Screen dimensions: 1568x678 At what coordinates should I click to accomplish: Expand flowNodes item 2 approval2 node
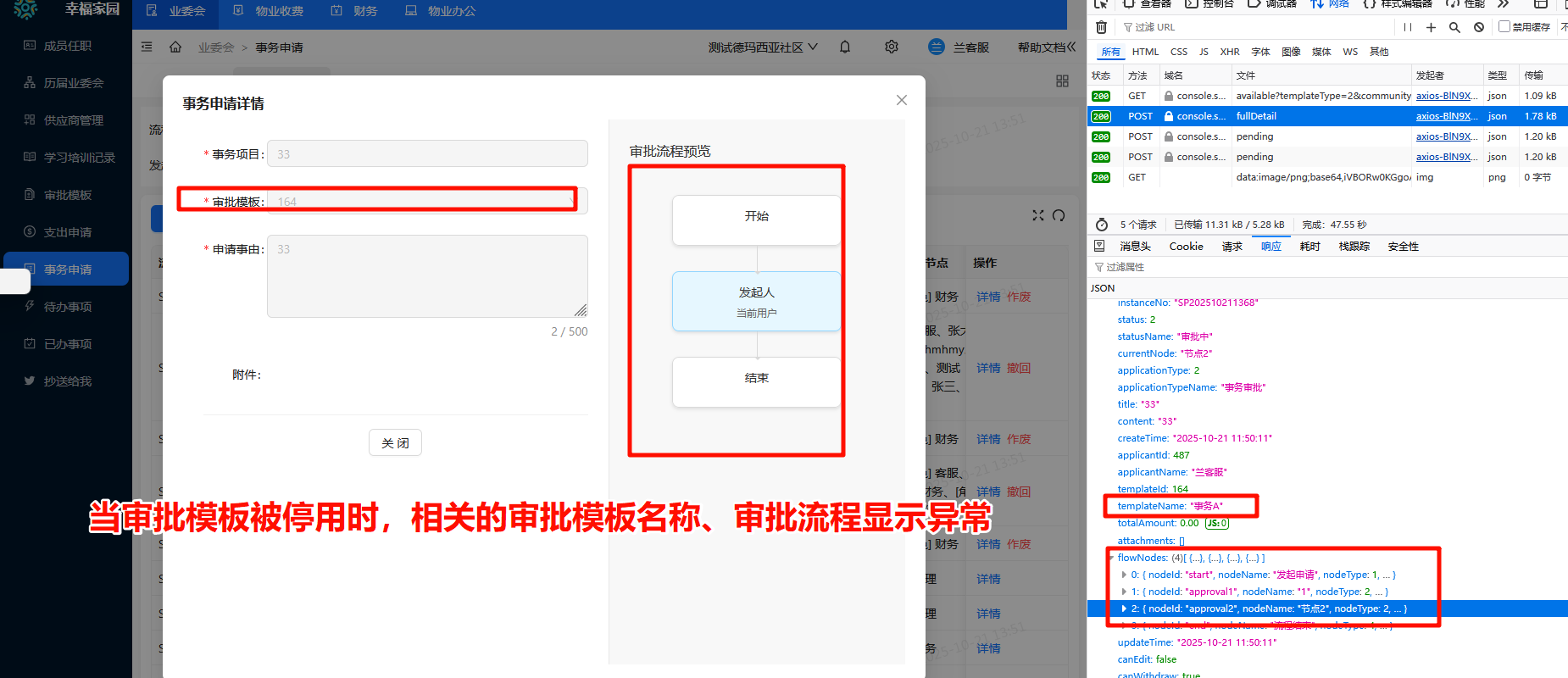pyautogui.click(x=1124, y=609)
